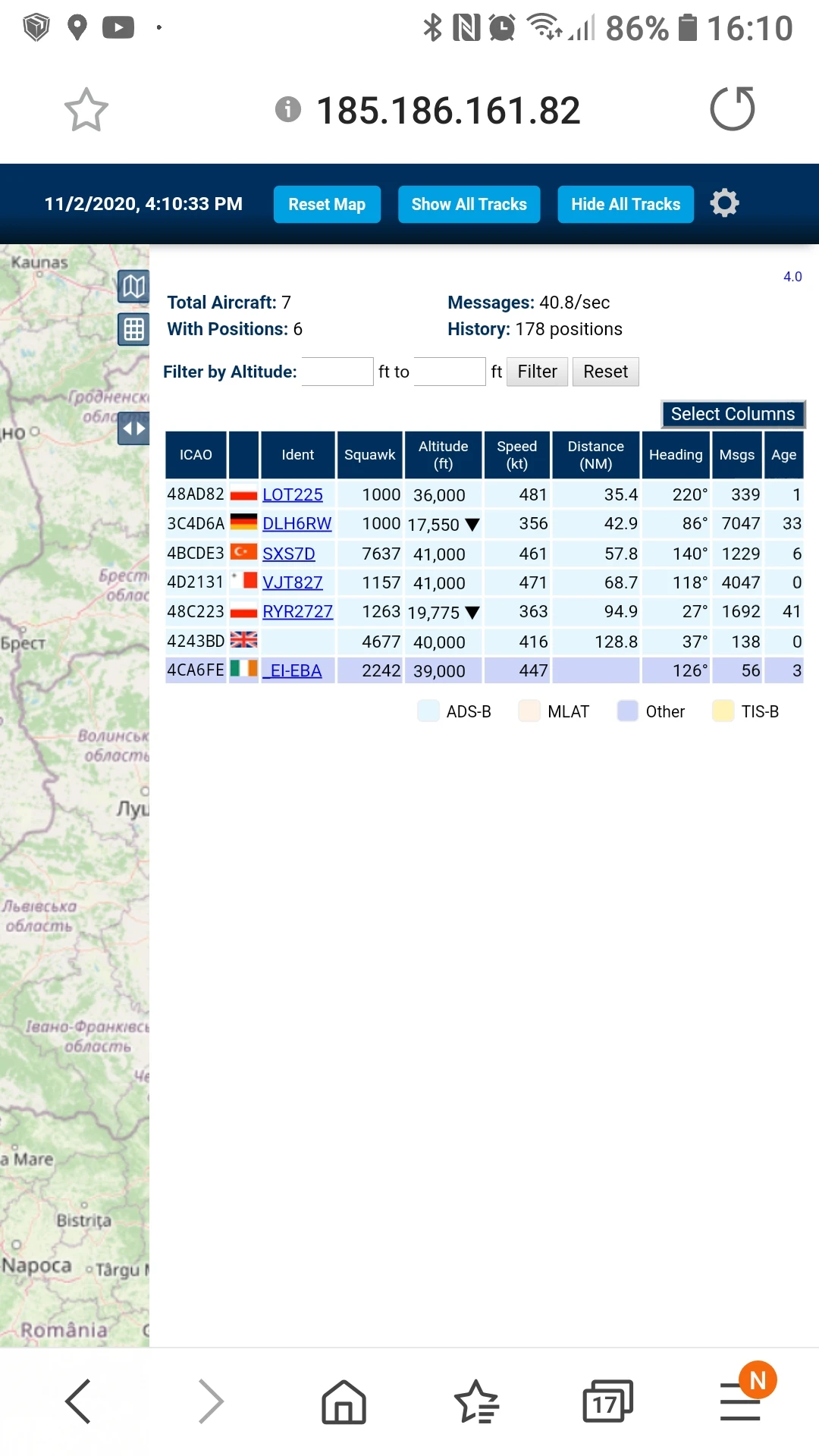Image resolution: width=819 pixels, height=1456 pixels.
Task: Select ICAO cell 4243BD
Action: point(196,642)
